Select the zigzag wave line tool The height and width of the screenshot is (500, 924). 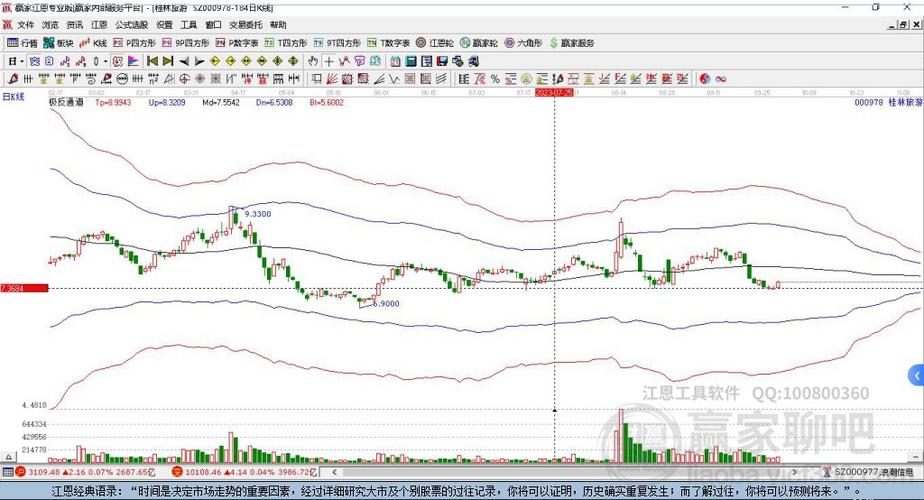click(x=394, y=78)
